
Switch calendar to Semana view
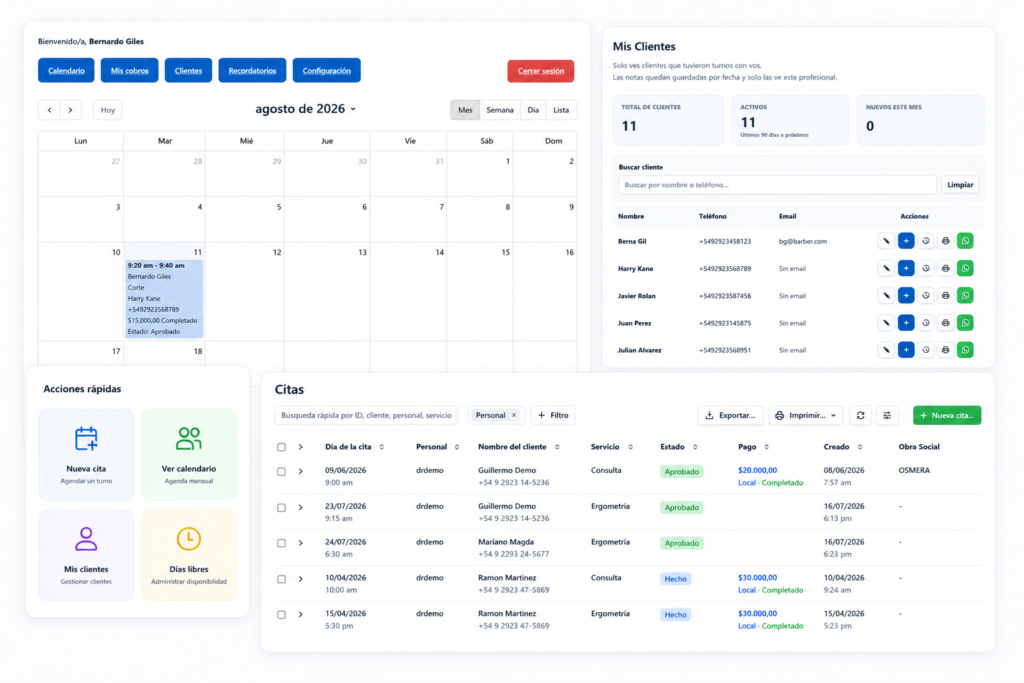click(500, 110)
